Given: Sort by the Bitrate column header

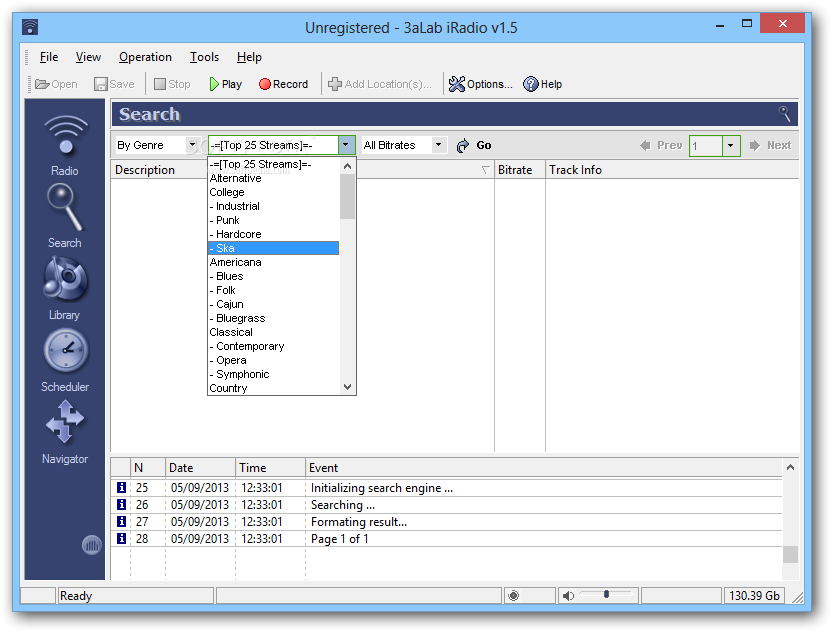Looking at the screenshot, I should click(x=519, y=170).
